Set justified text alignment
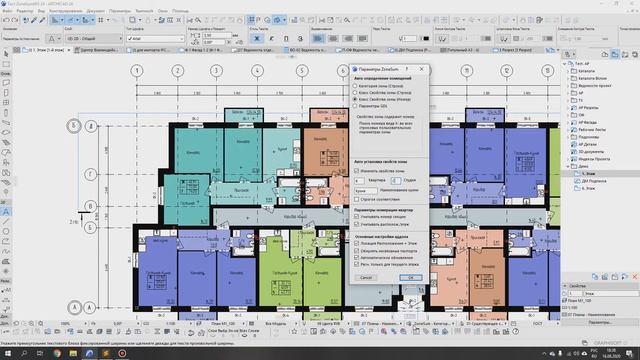The image size is (640, 360). point(362,38)
